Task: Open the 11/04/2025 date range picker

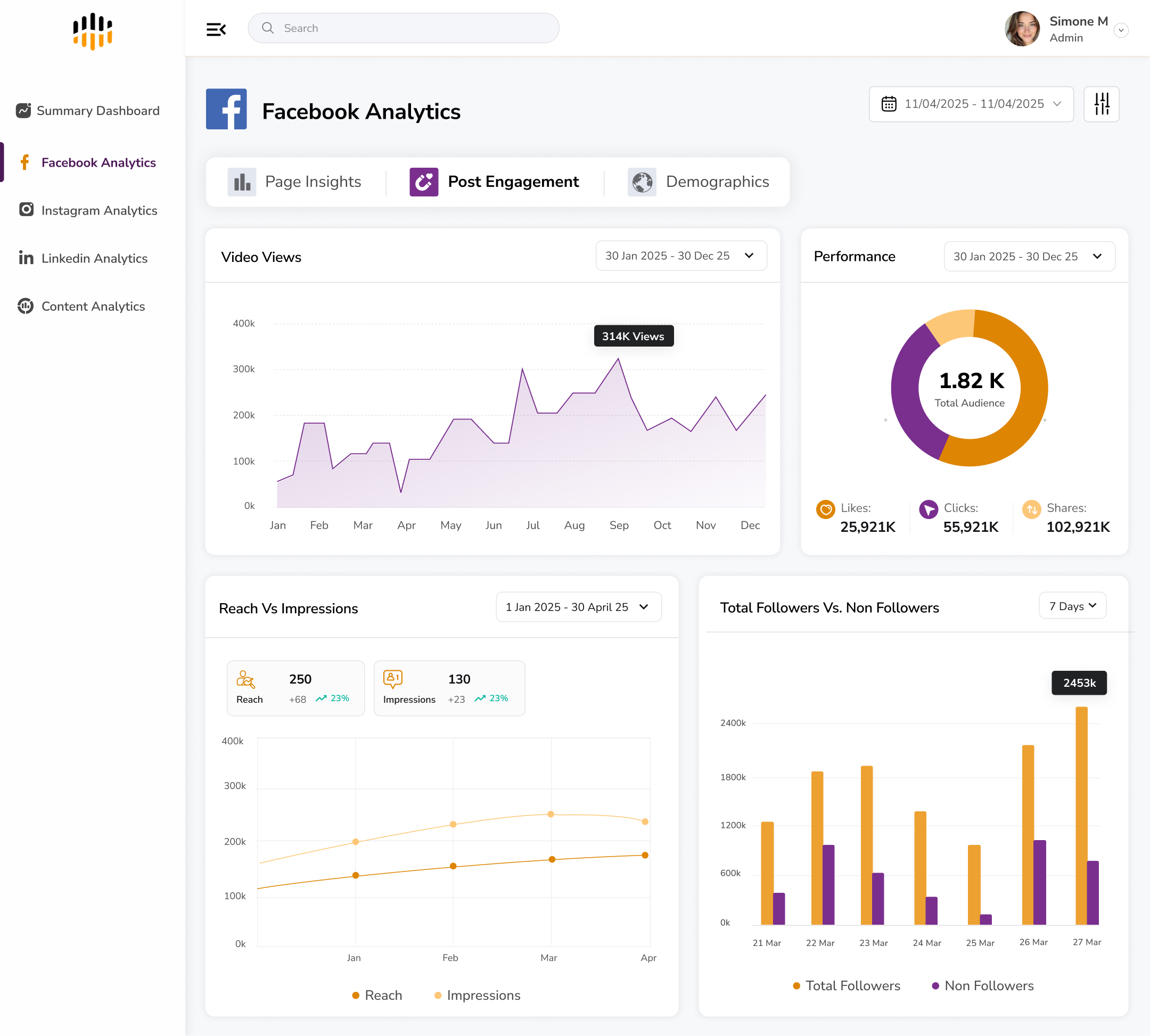Action: pyautogui.click(x=971, y=104)
